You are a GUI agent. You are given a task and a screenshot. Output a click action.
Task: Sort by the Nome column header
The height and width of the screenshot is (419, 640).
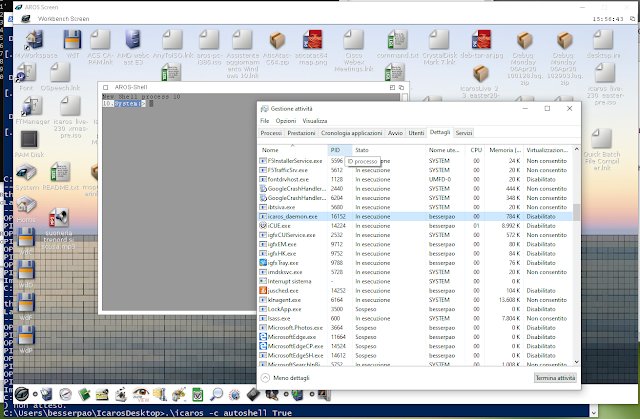tap(293, 150)
